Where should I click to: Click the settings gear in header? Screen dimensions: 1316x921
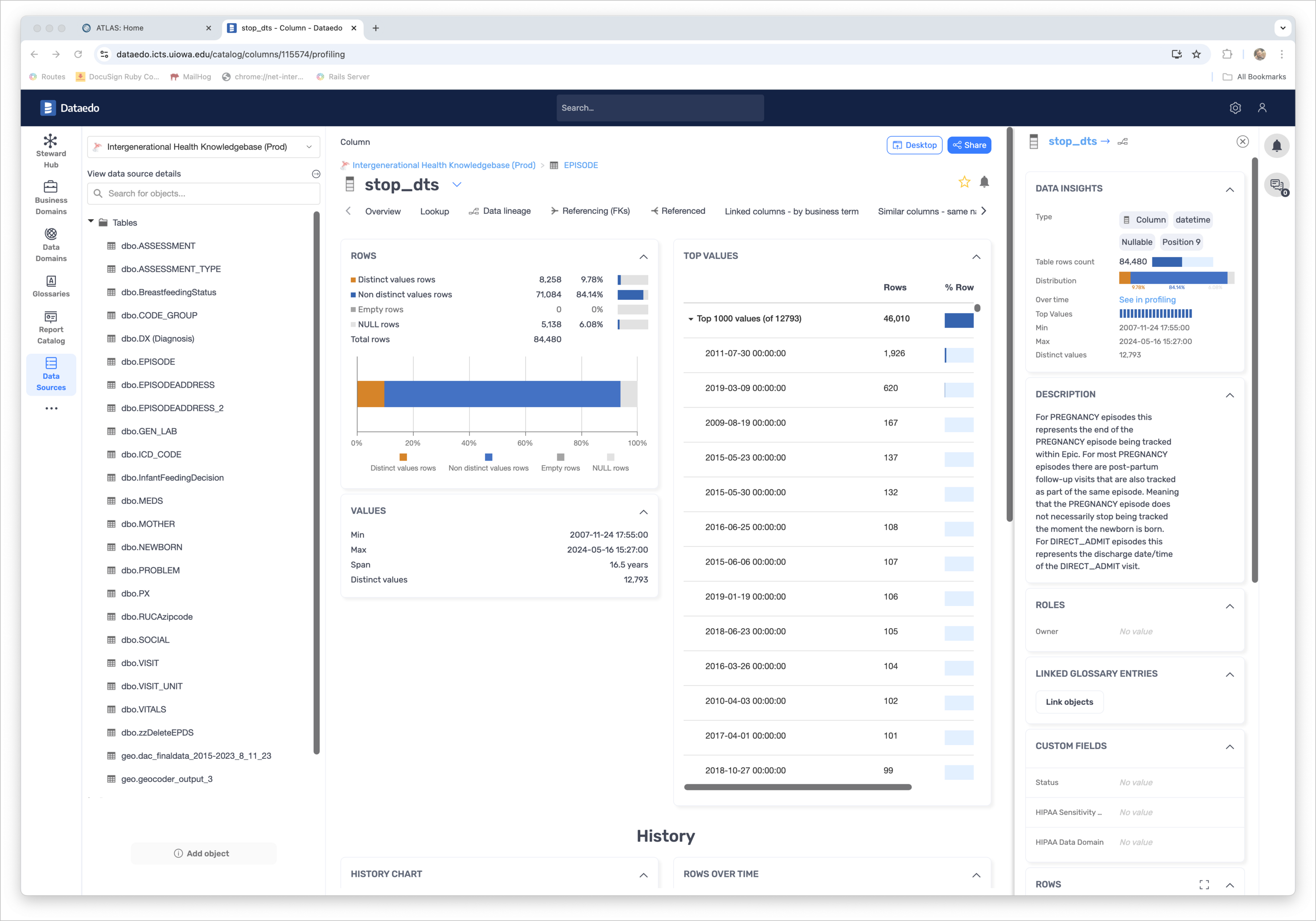[x=1235, y=108]
